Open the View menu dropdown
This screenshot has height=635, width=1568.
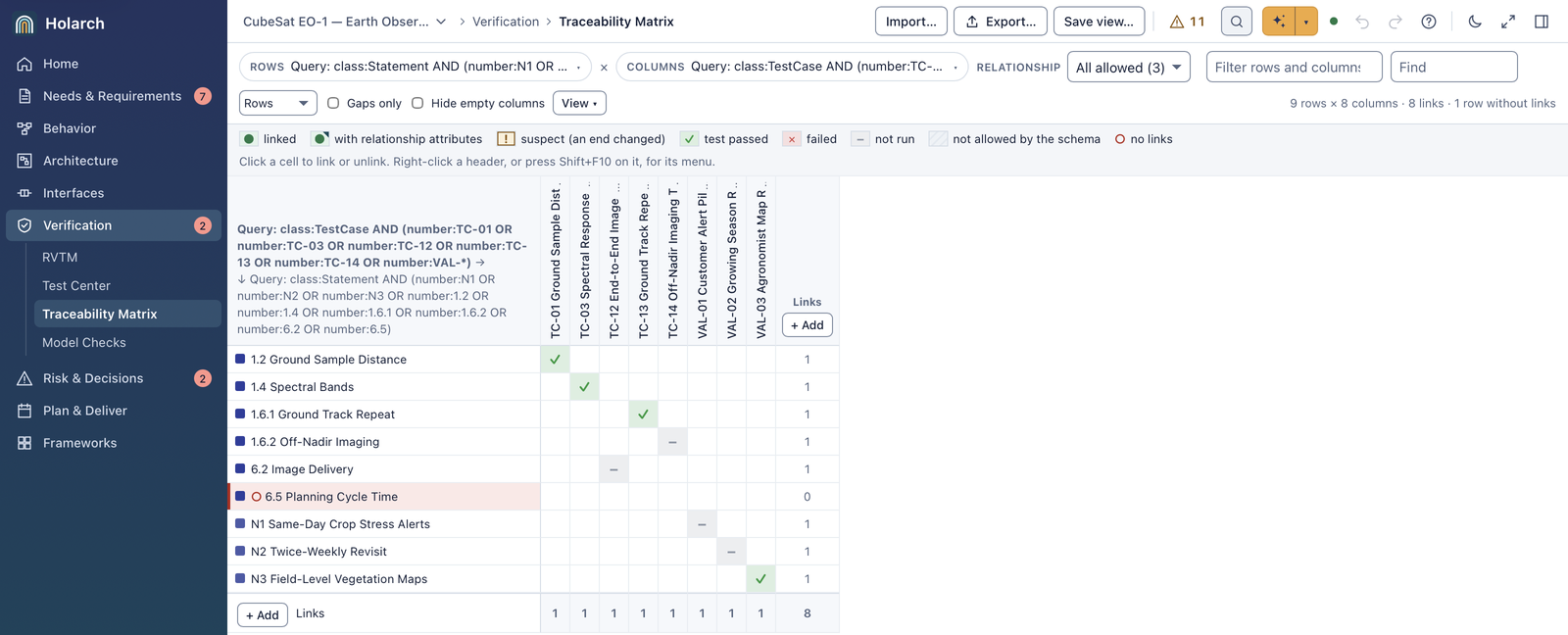(x=579, y=103)
